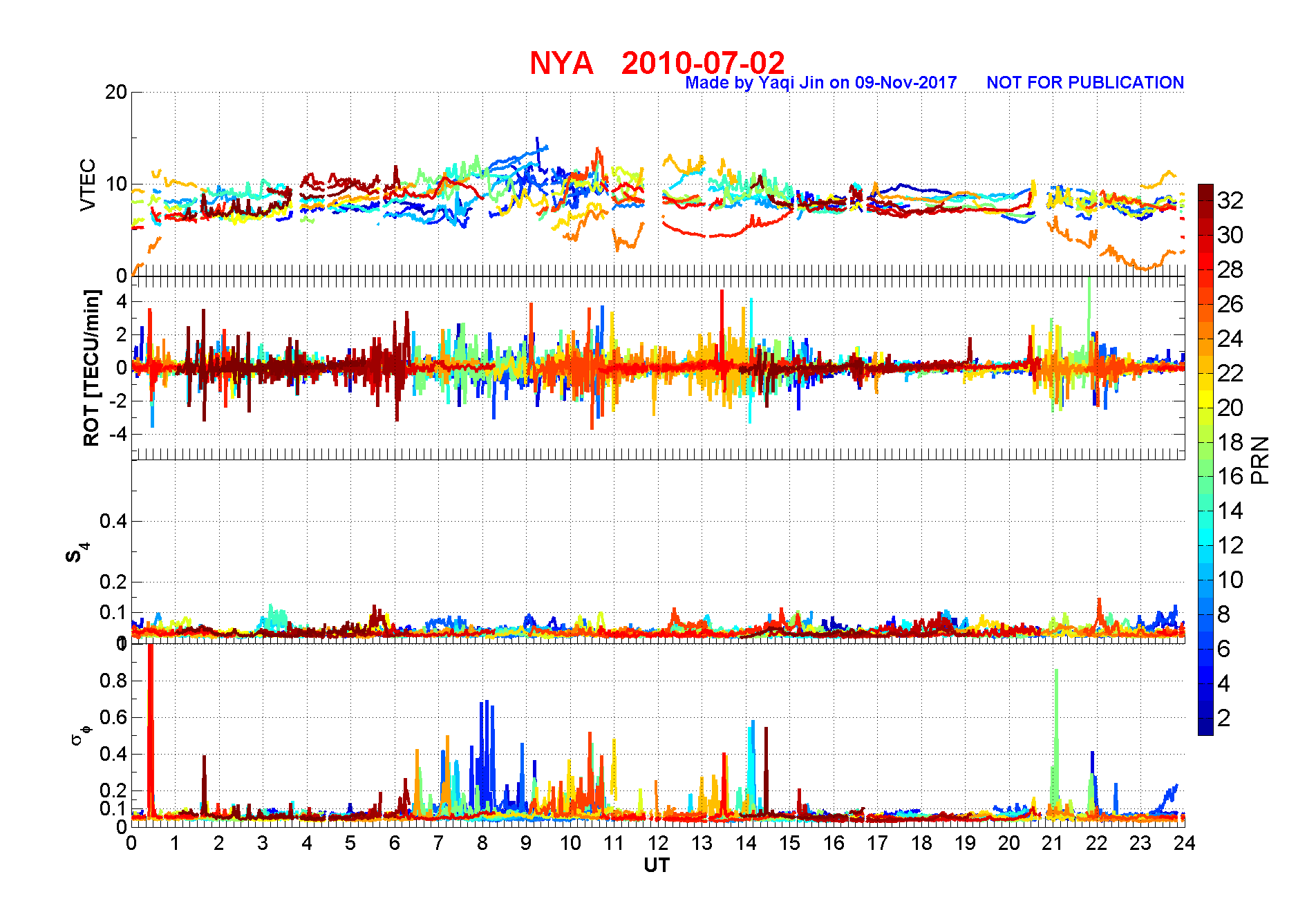Click the PRN colorbar label
The width and height of the screenshot is (1316, 919).
1261,459
